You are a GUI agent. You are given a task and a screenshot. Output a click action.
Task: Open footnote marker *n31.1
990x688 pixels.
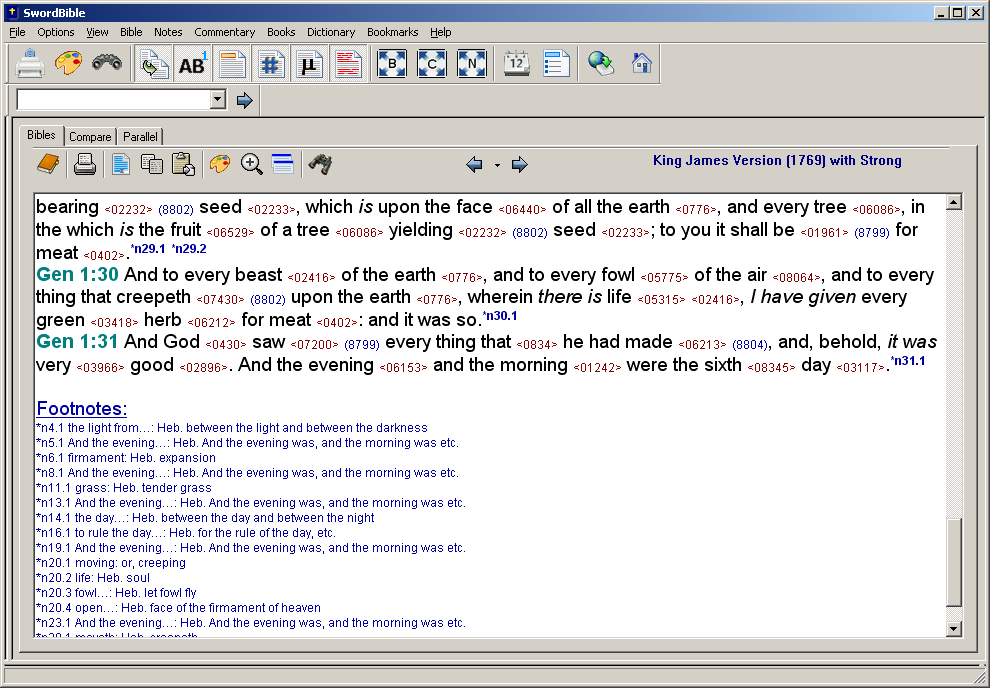pyautogui.click(x=908, y=361)
